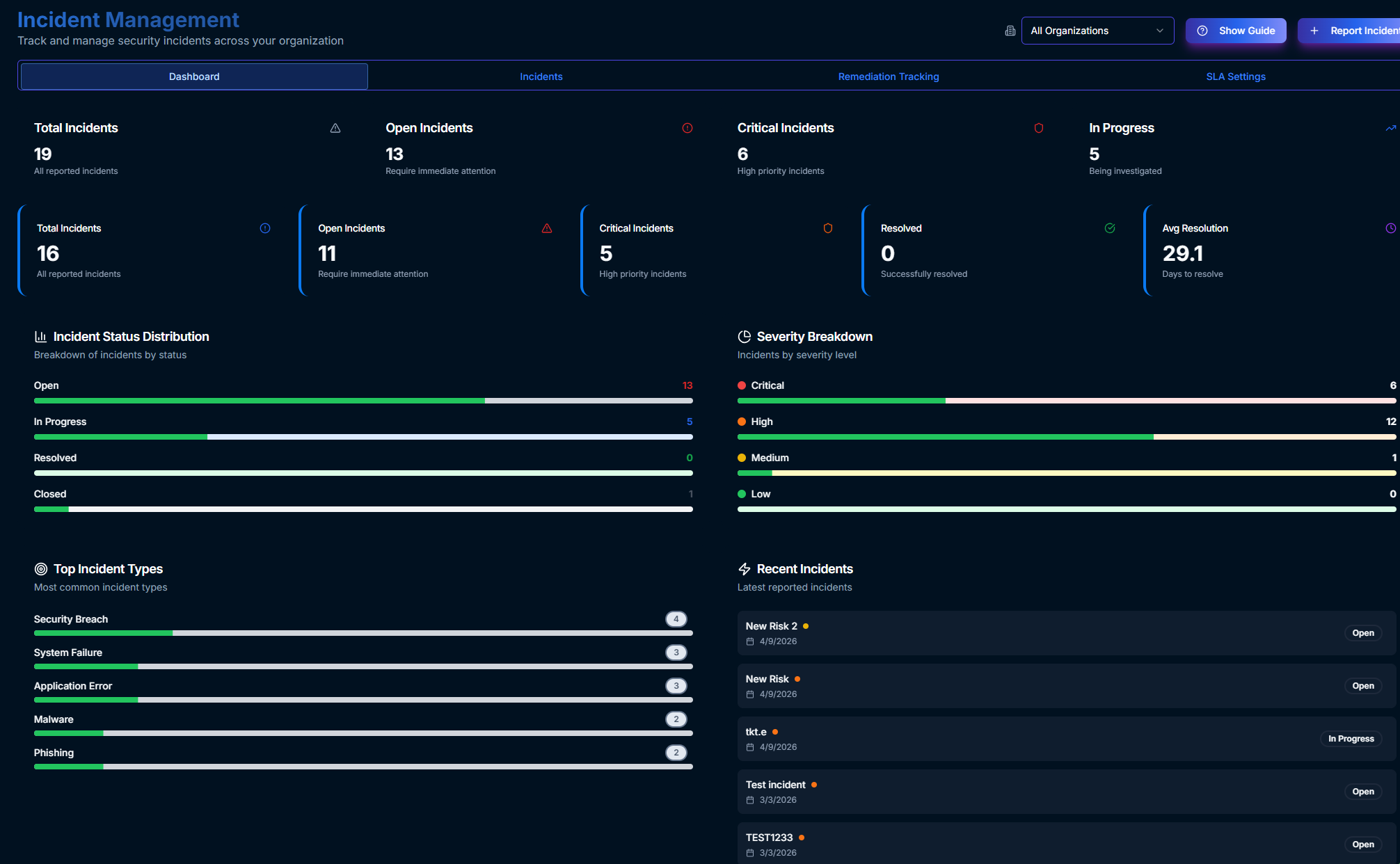Click the Security Breach count badge 4
This screenshot has width=1400, height=864.
coord(676,619)
